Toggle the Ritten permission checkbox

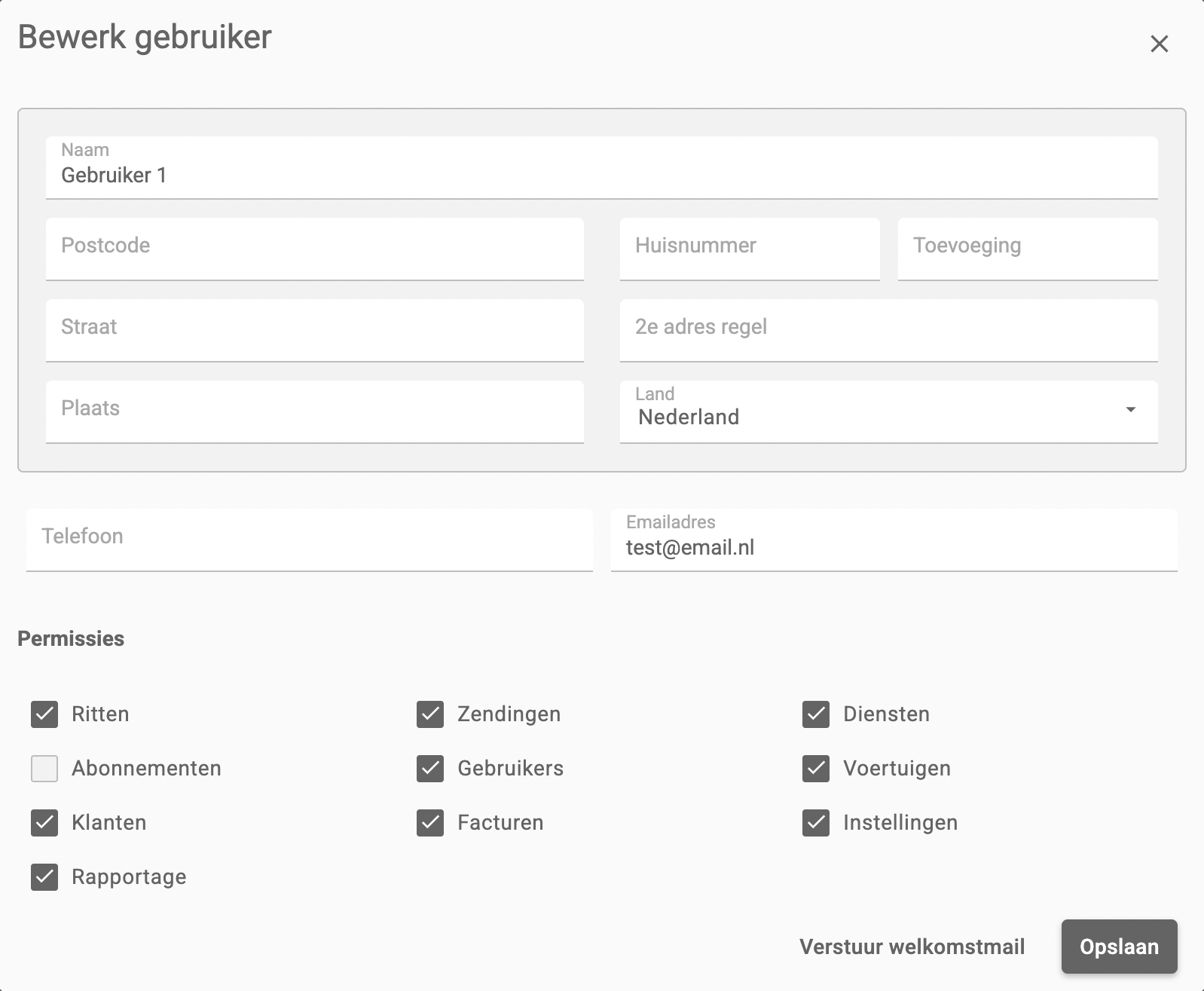(x=44, y=714)
